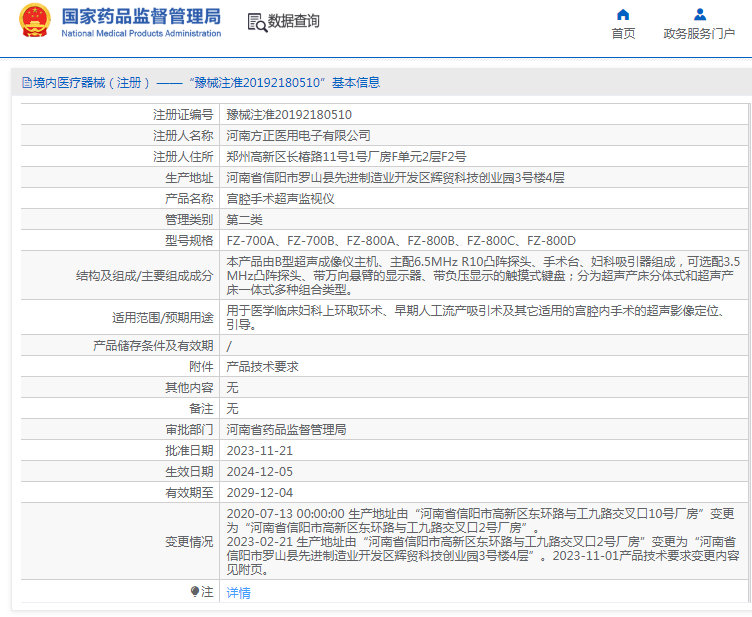
Task: Select effective date 2024-12-05
Action: click(x=259, y=472)
